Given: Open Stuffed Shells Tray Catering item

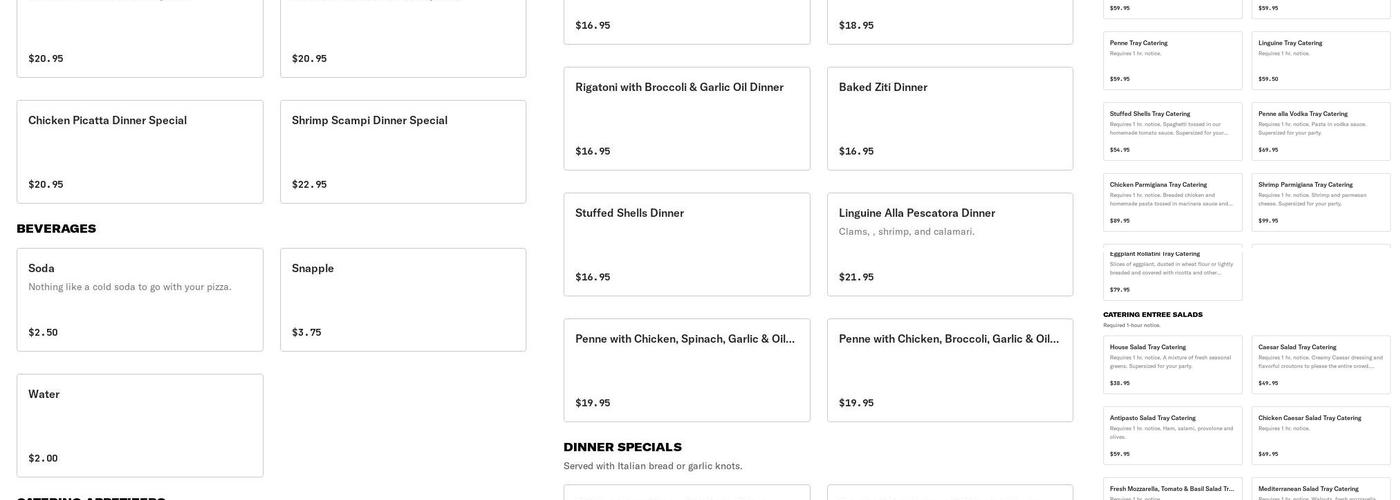Looking at the screenshot, I should click(x=1173, y=131).
